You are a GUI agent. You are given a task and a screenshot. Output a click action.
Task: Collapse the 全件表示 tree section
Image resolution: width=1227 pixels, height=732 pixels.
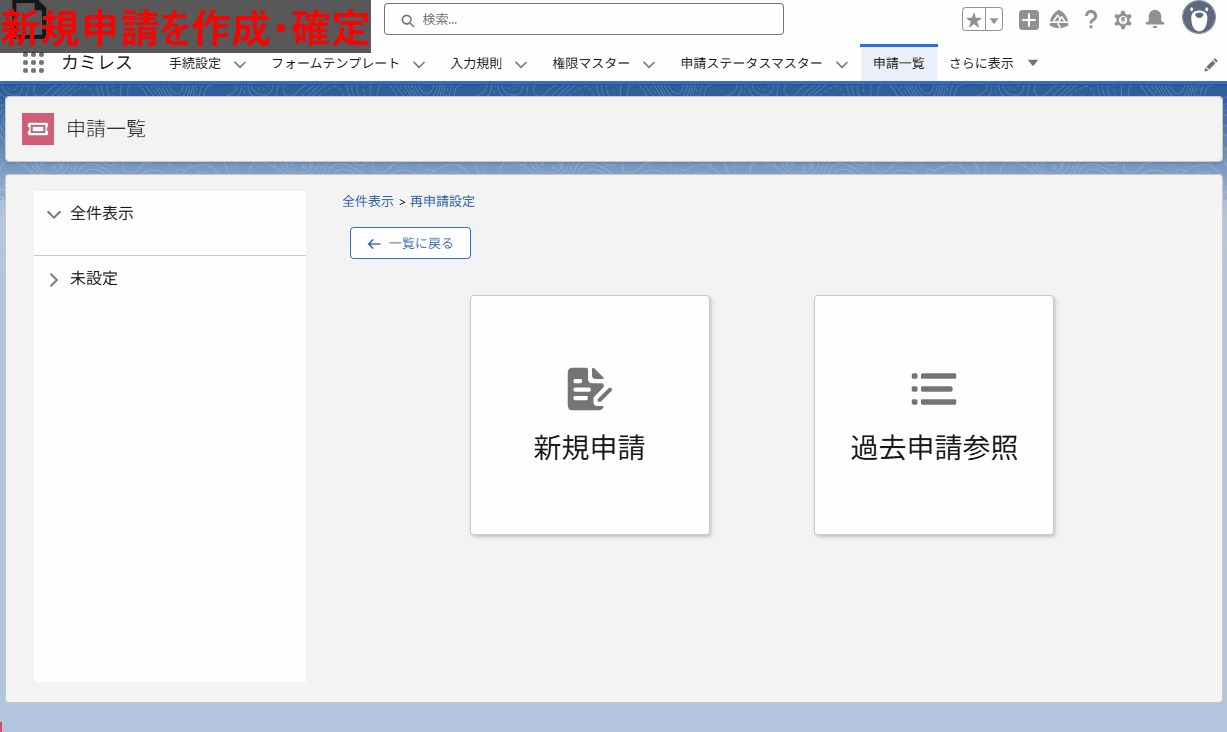[x=54, y=214]
